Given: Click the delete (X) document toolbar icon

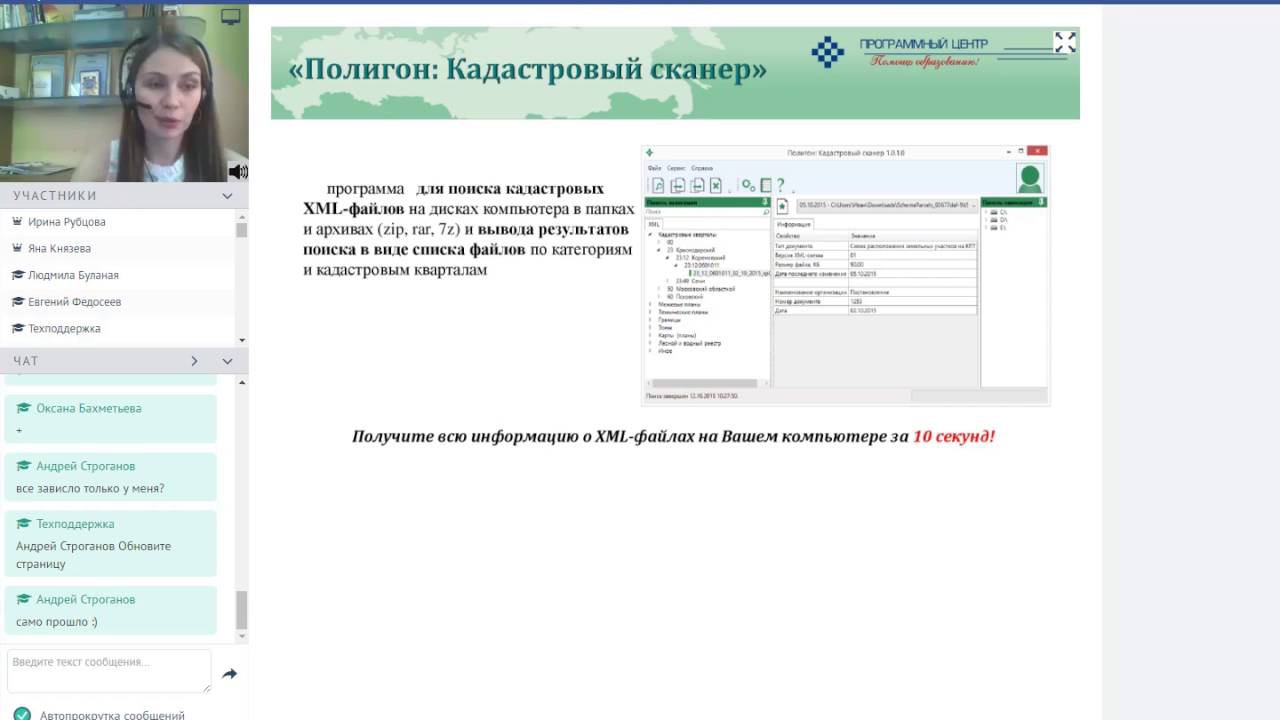Looking at the screenshot, I should pyautogui.click(x=716, y=186).
